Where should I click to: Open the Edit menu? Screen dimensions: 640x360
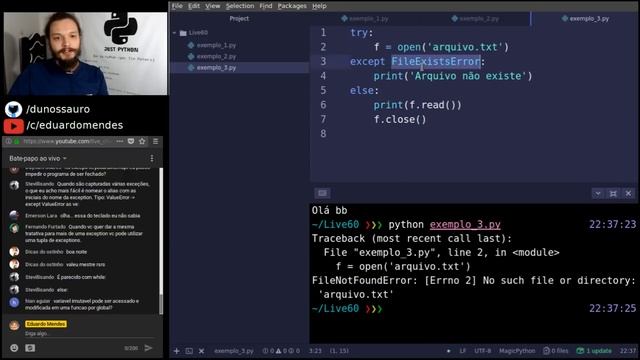pyautogui.click(x=194, y=6)
